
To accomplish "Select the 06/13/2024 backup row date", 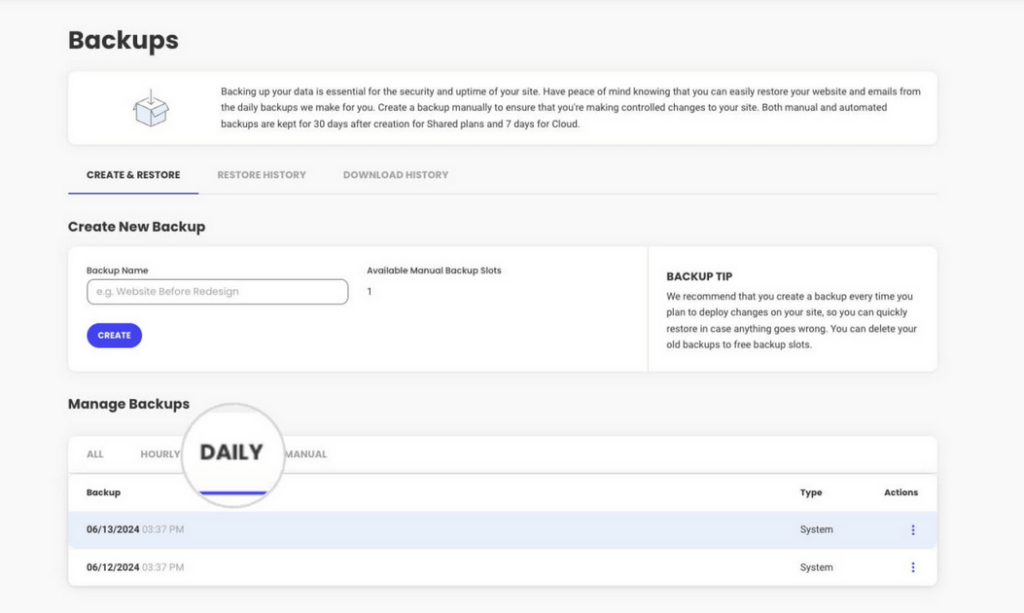I will (x=135, y=529).
